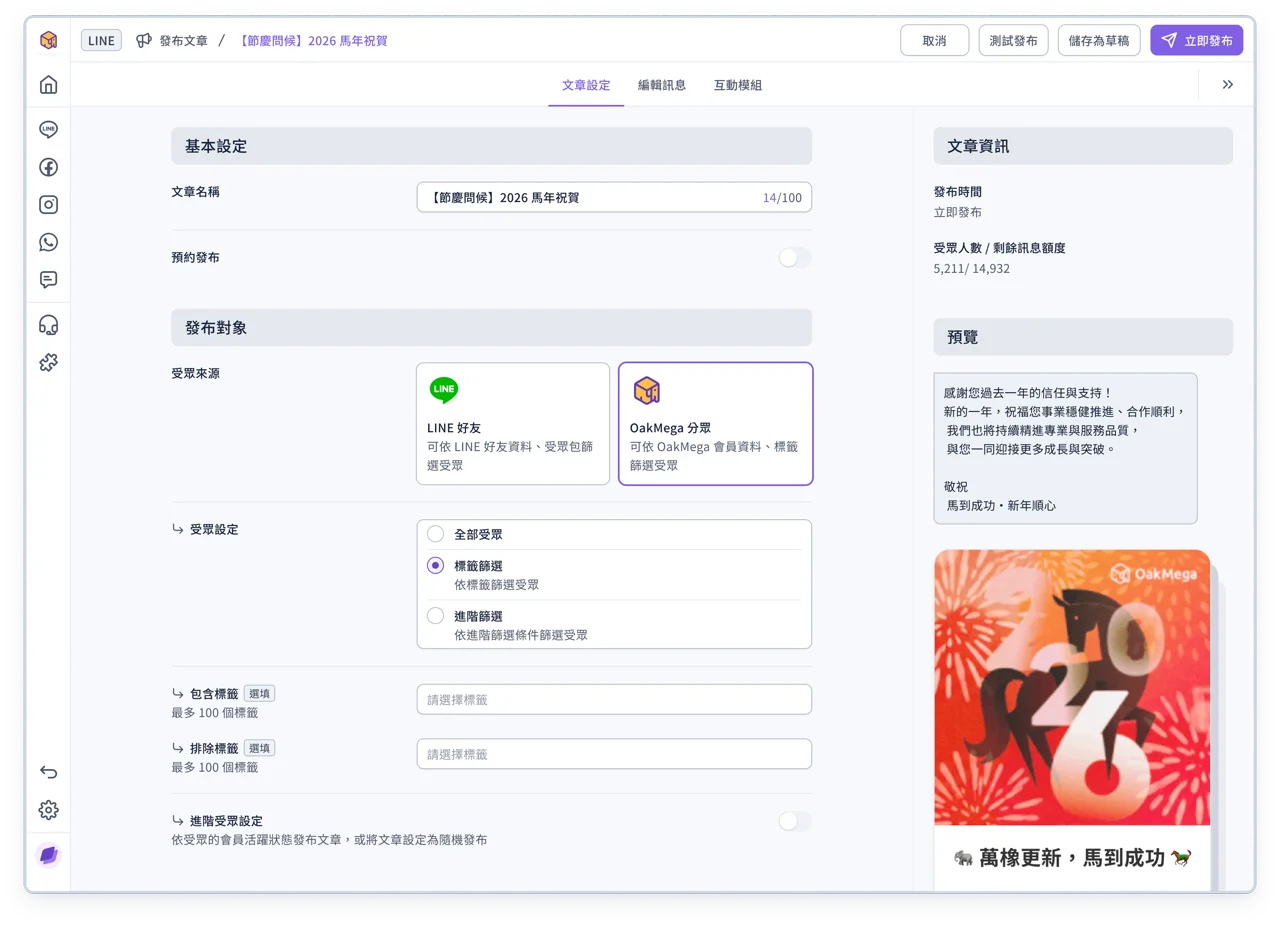Open 發布文章 breadcrumb link
Viewport: 1280px width, 926px height.
coord(183,41)
